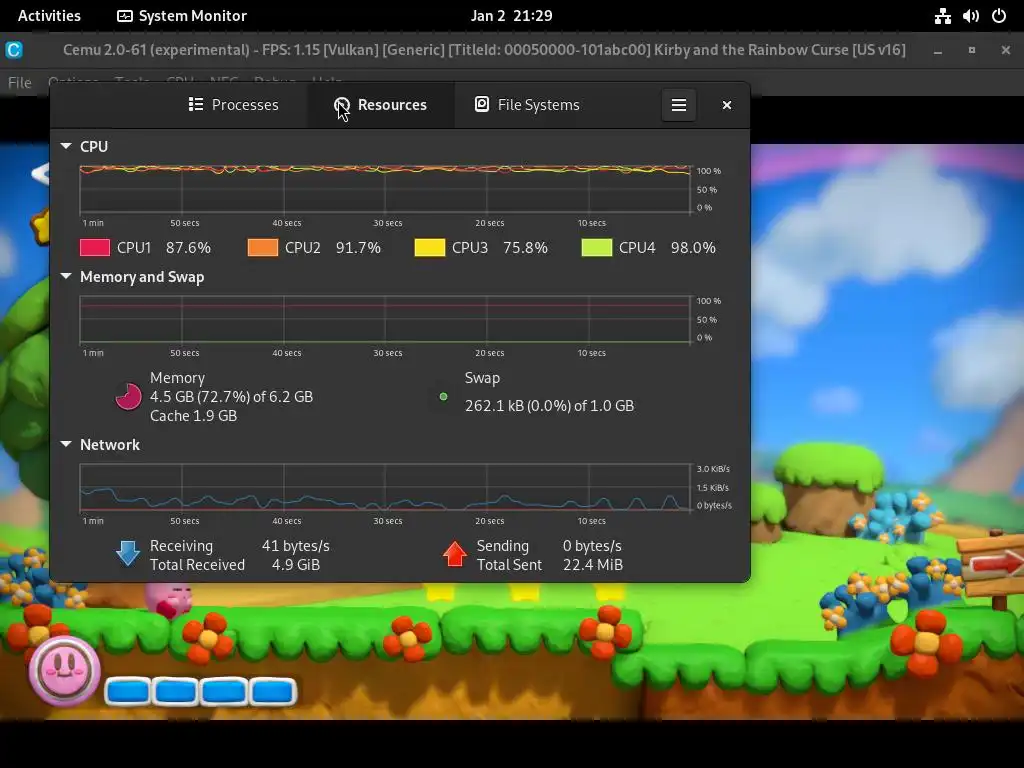Click the red arrow signpost in game
Viewport: 1024px width, 768px height.
(x=993, y=566)
